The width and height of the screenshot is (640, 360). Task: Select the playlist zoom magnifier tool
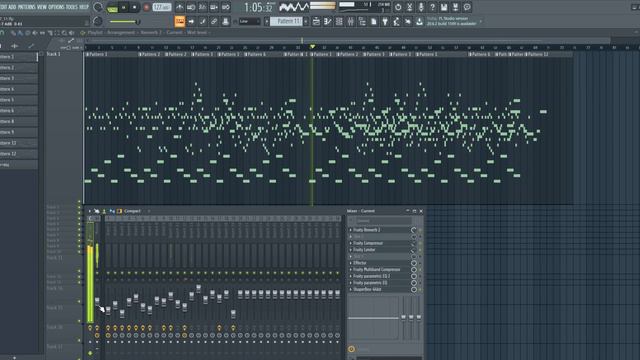coord(64,33)
